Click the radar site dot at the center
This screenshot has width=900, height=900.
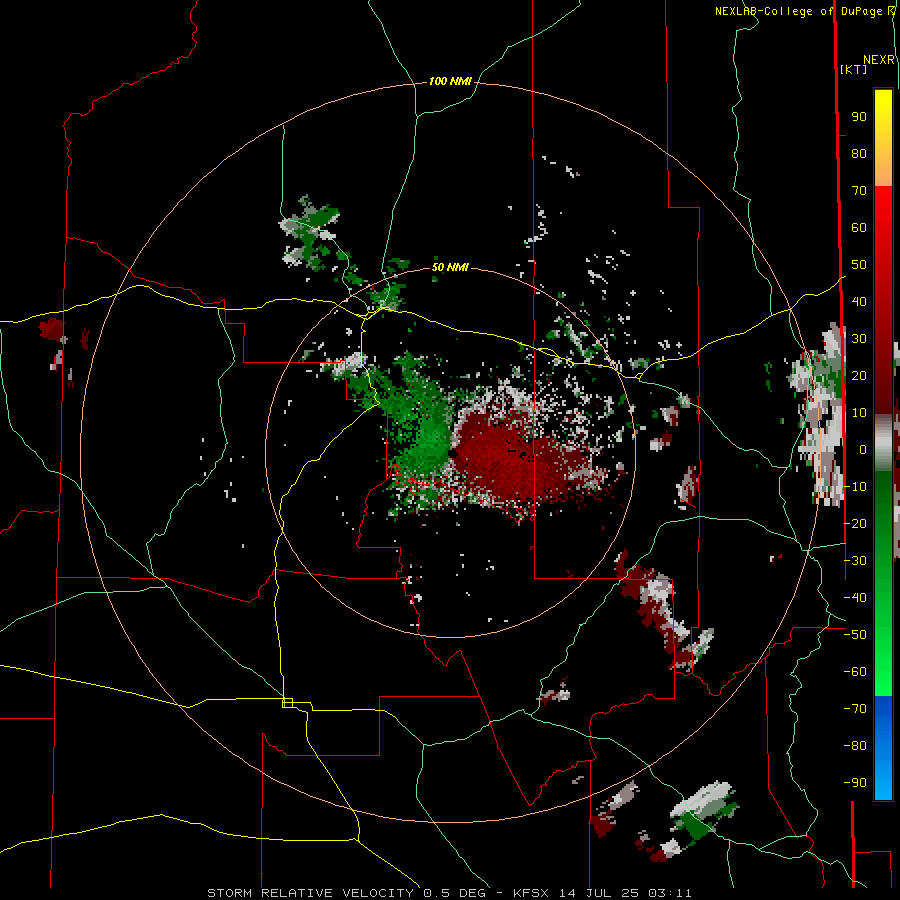[452, 453]
